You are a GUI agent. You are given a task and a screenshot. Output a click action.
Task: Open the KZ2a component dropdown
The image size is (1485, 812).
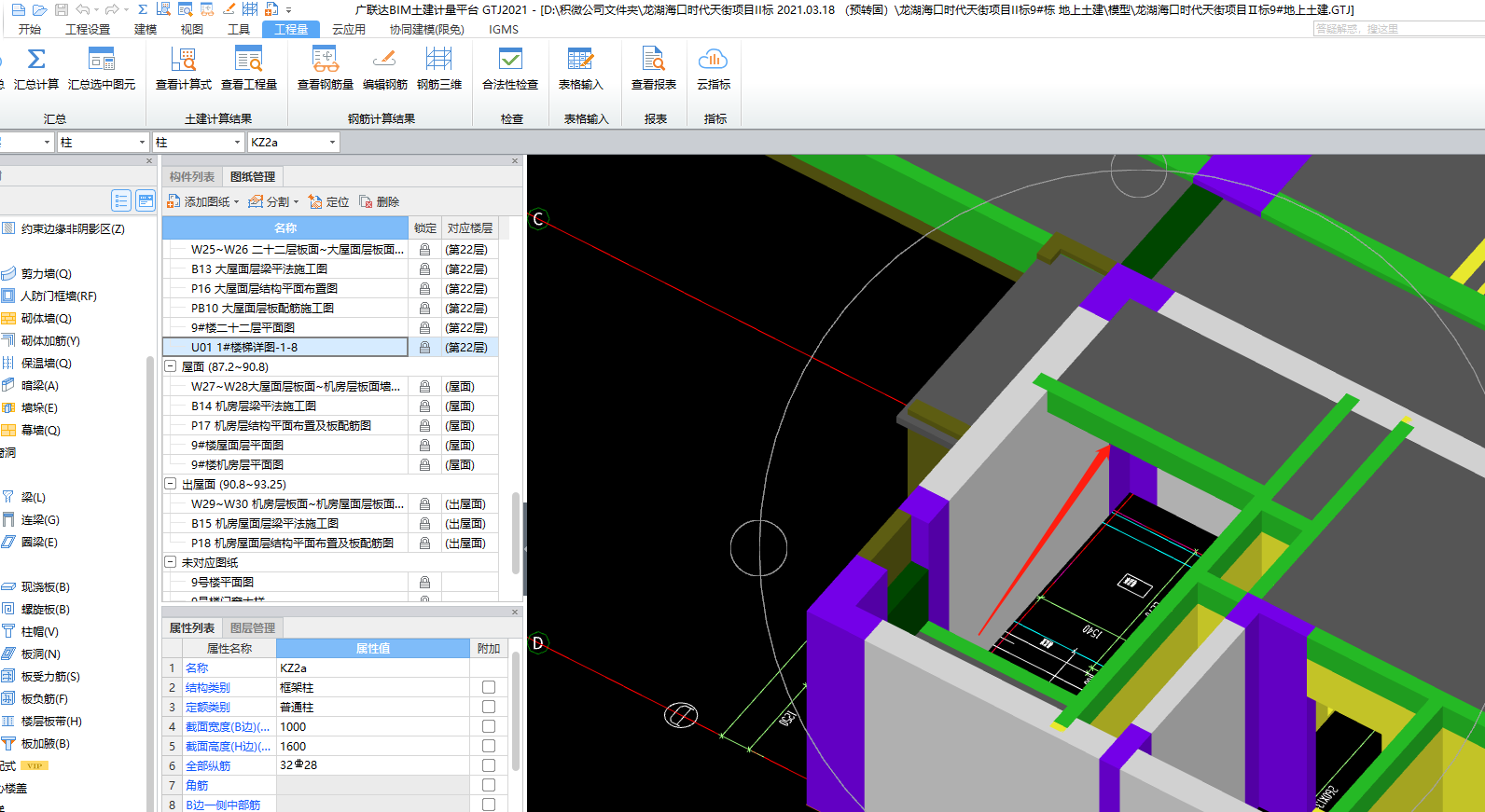coord(332,143)
